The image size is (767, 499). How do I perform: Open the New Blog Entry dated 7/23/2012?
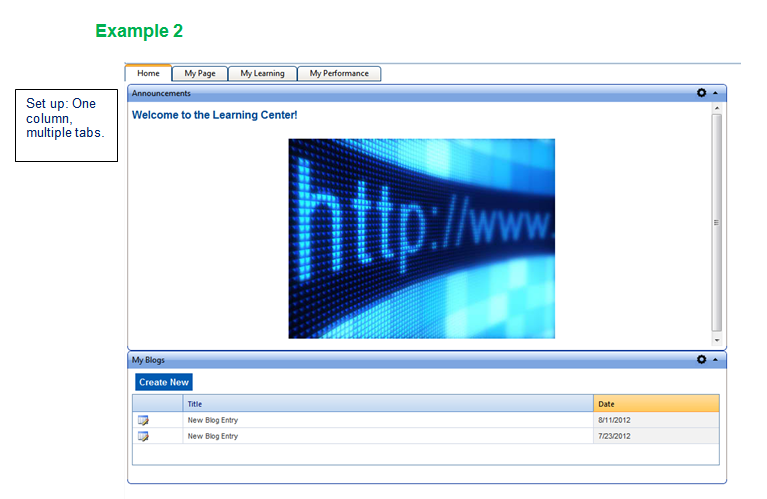tap(213, 436)
